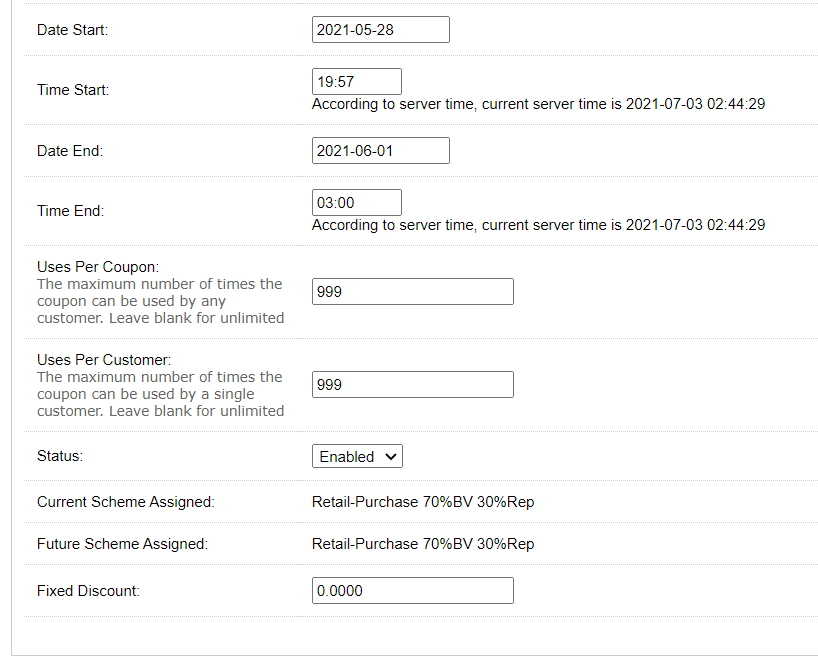Click the Status label text
The height and width of the screenshot is (663, 818).
(60, 456)
